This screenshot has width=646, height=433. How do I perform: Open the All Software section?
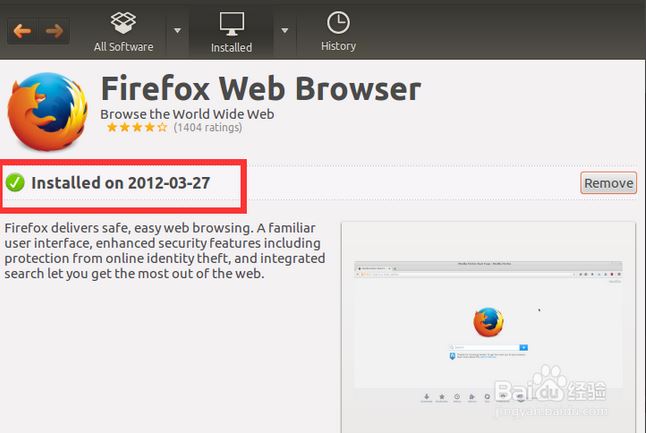click(x=123, y=32)
